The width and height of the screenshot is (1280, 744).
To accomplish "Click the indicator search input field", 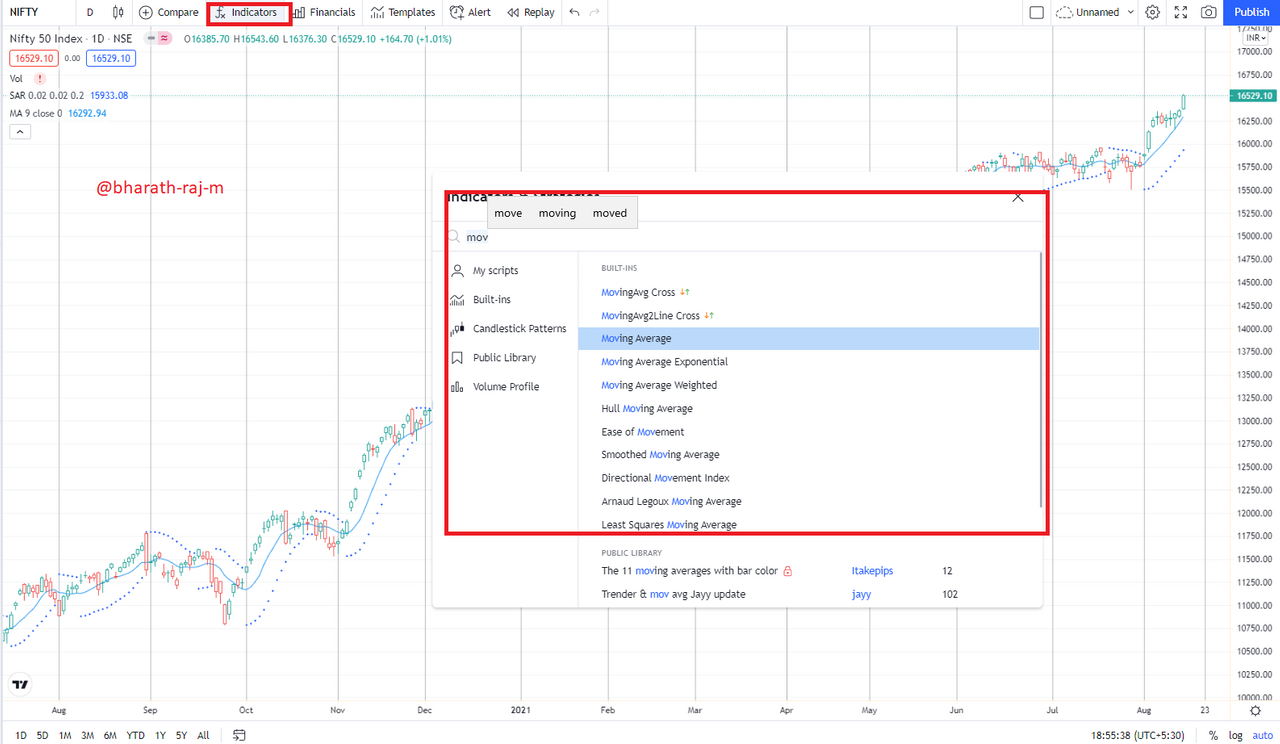I will pyautogui.click(x=740, y=237).
